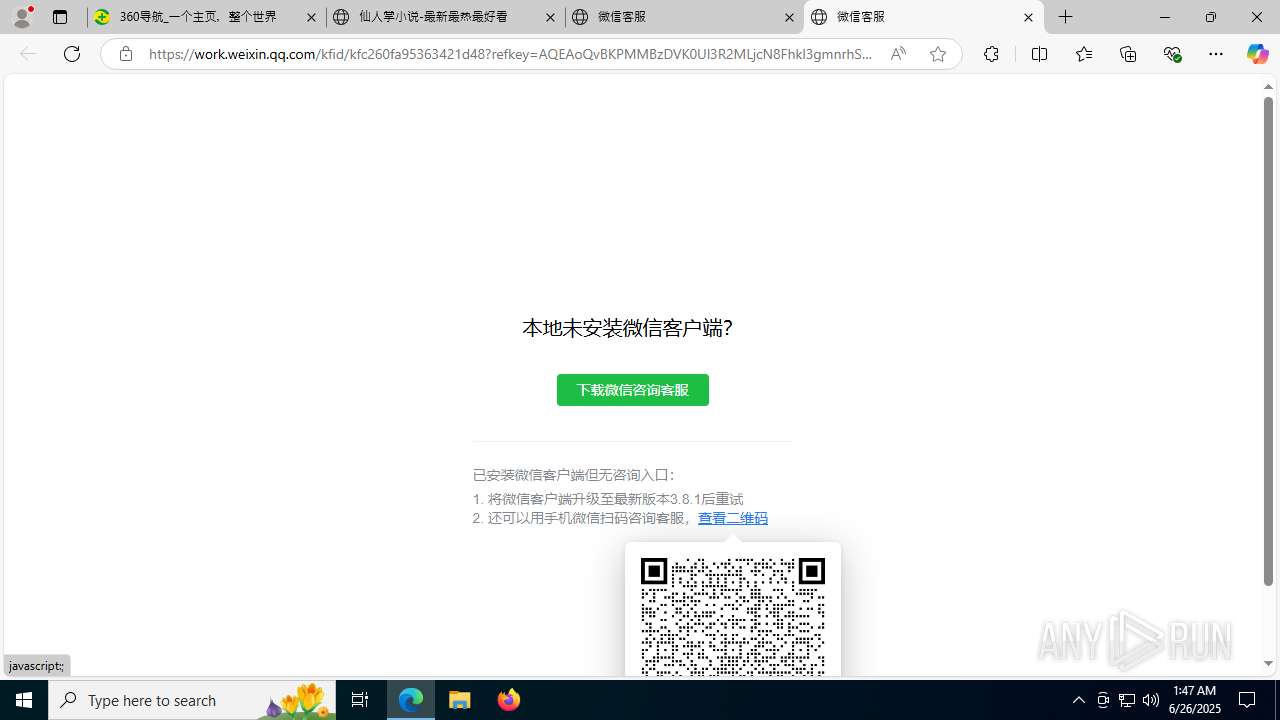Open Browser essentials icon
Image resolution: width=1280 pixels, height=720 pixels.
[x=1172, y=54]
